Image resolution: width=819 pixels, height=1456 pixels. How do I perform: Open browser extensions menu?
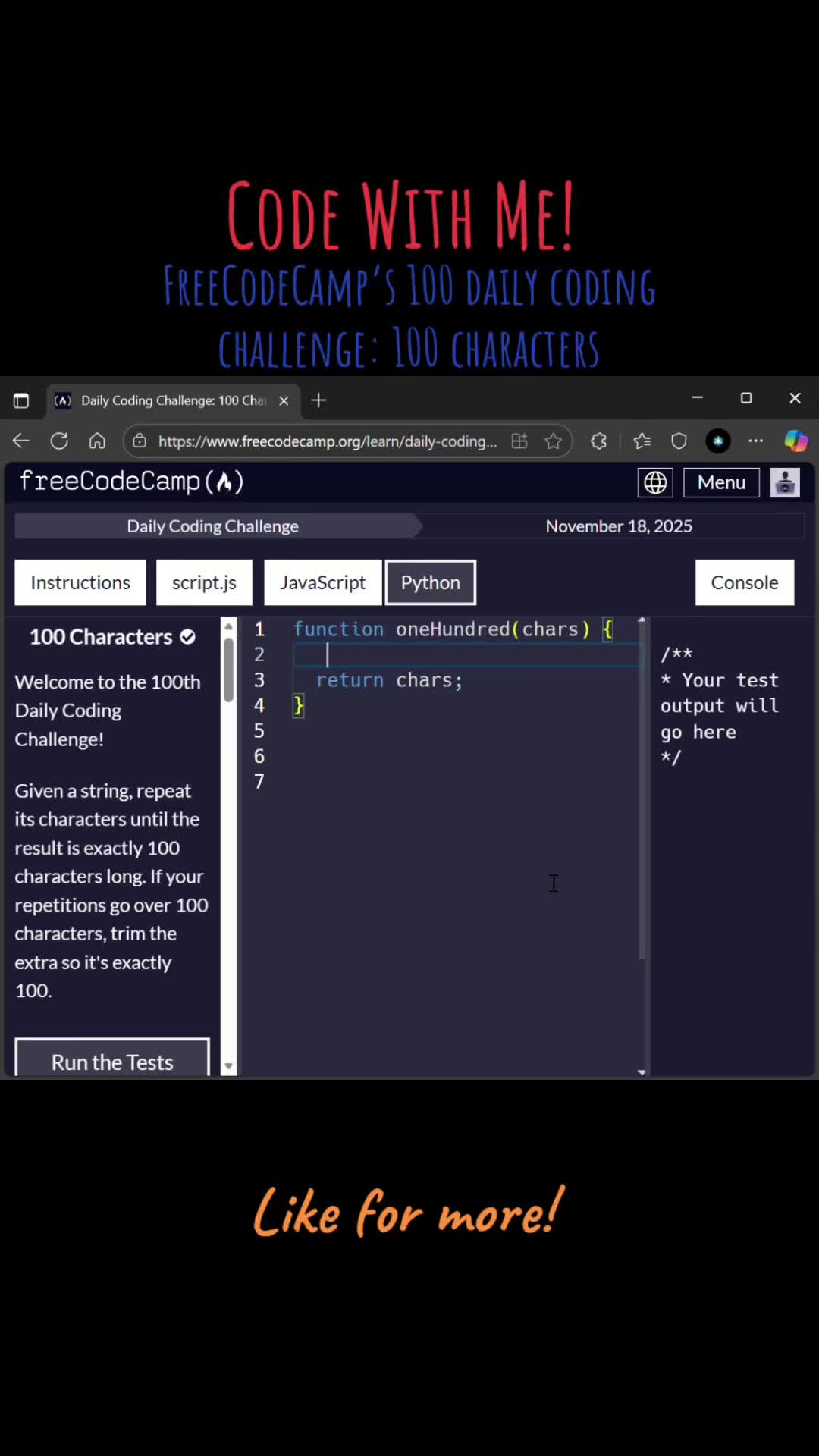(599, 441)
